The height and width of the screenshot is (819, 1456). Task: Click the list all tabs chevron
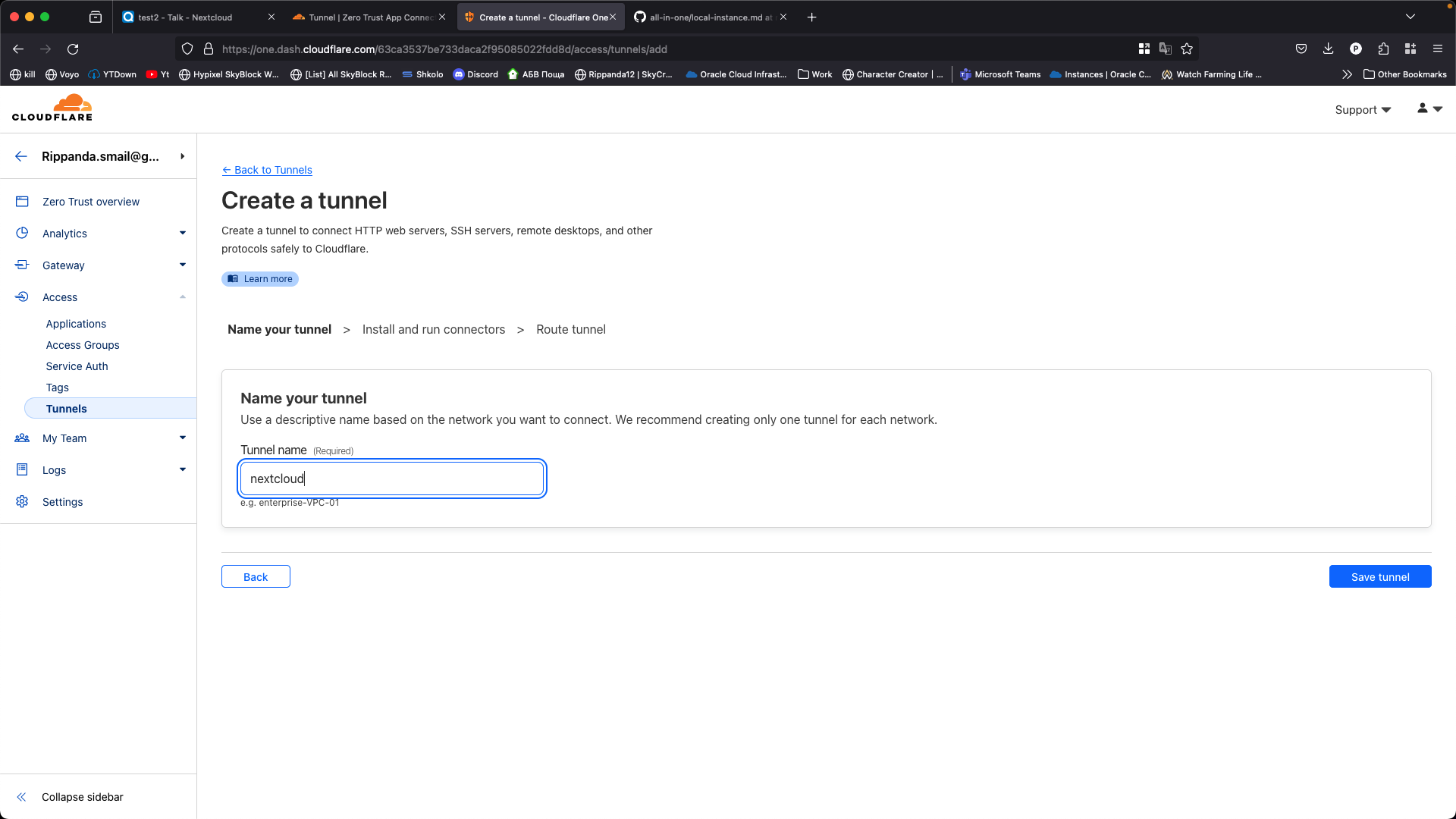point(1410,17)
